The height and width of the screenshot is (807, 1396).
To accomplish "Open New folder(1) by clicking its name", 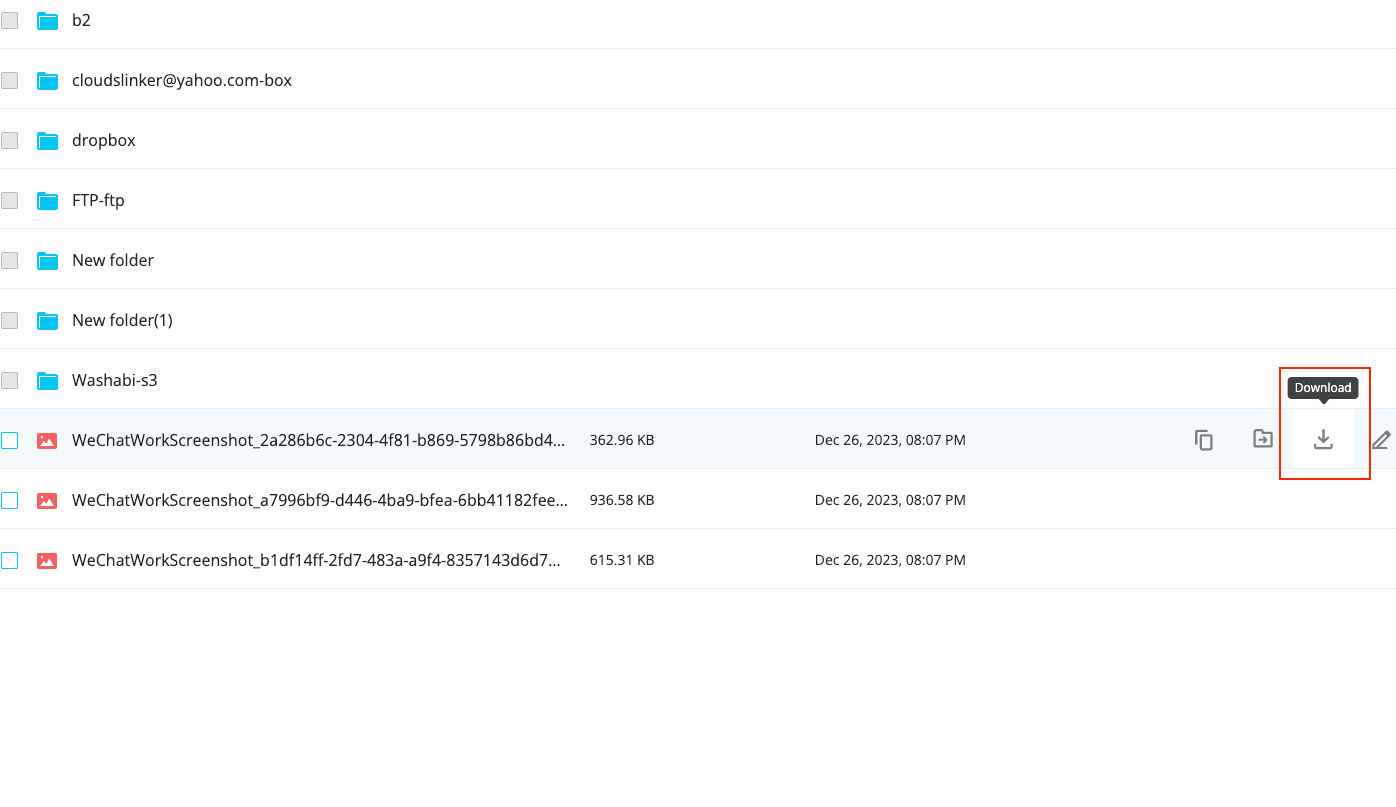I will [122, 320].
